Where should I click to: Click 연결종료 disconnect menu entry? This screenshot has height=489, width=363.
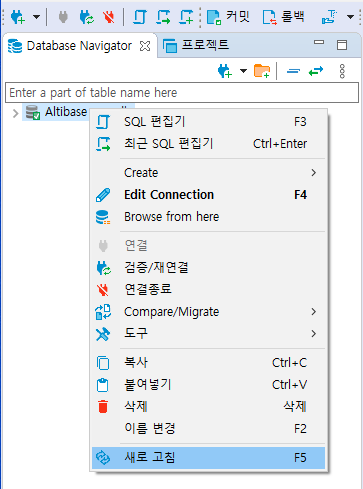[208, 289]
